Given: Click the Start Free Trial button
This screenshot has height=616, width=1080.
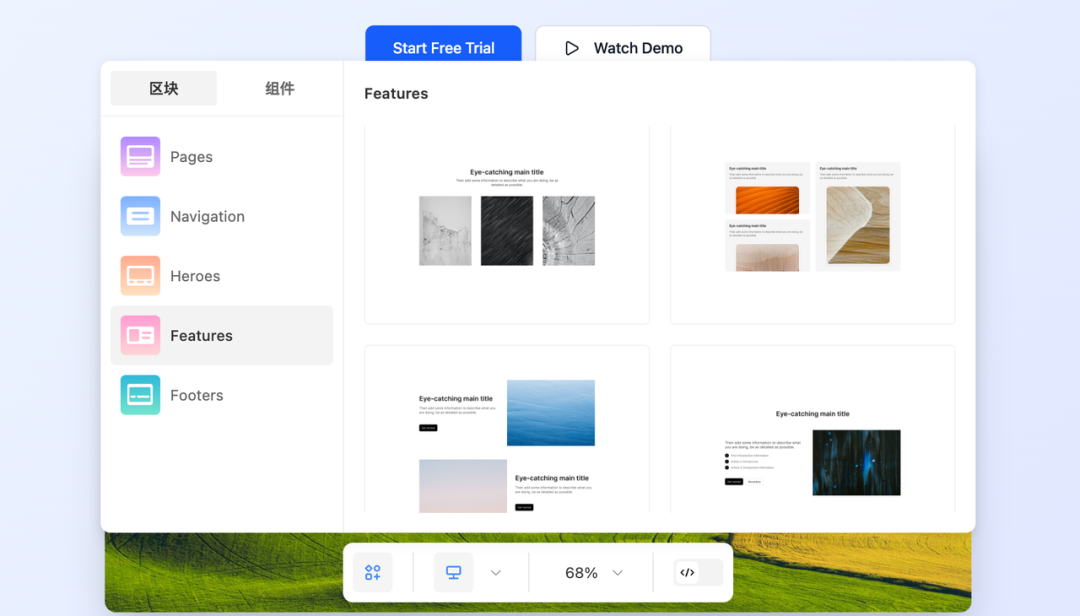Looking at the screenshot, I should [x=444, y=44].
